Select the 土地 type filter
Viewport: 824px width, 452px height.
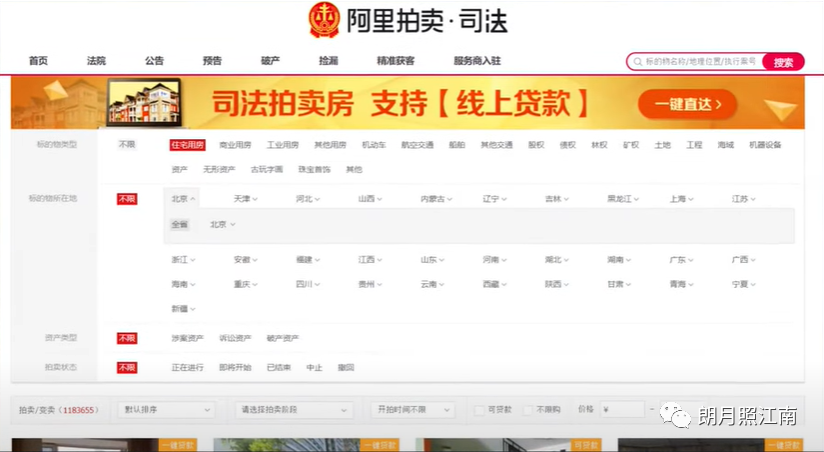(x=663, y=145)
